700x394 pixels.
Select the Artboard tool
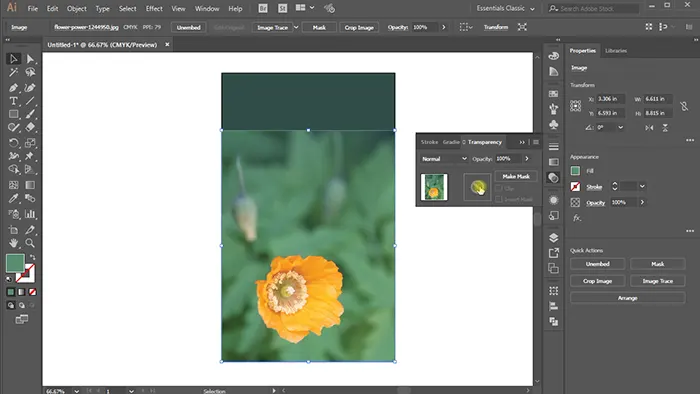(13, 230)
